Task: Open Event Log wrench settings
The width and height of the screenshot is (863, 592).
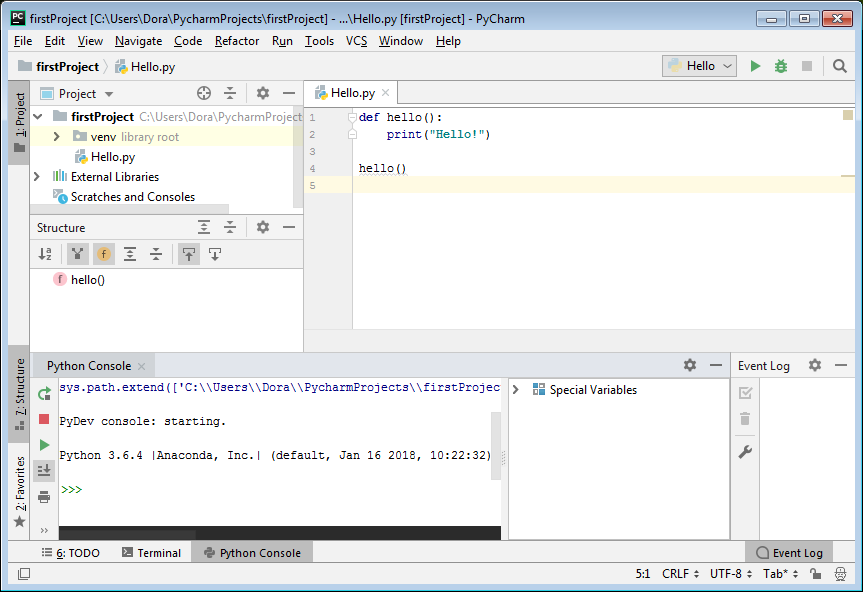Action: (745, 452)
